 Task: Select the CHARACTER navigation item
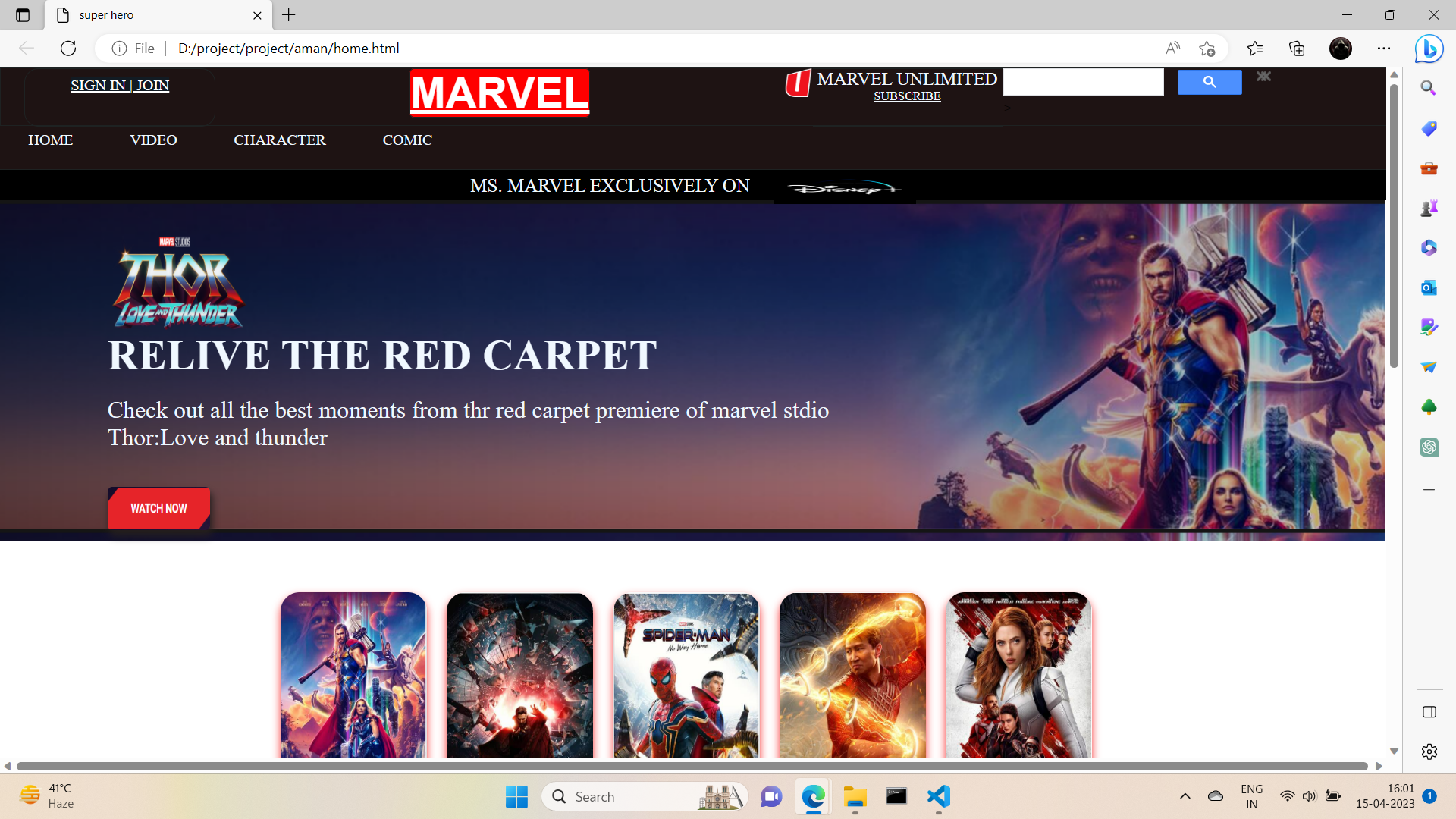(x=280, y=140)
